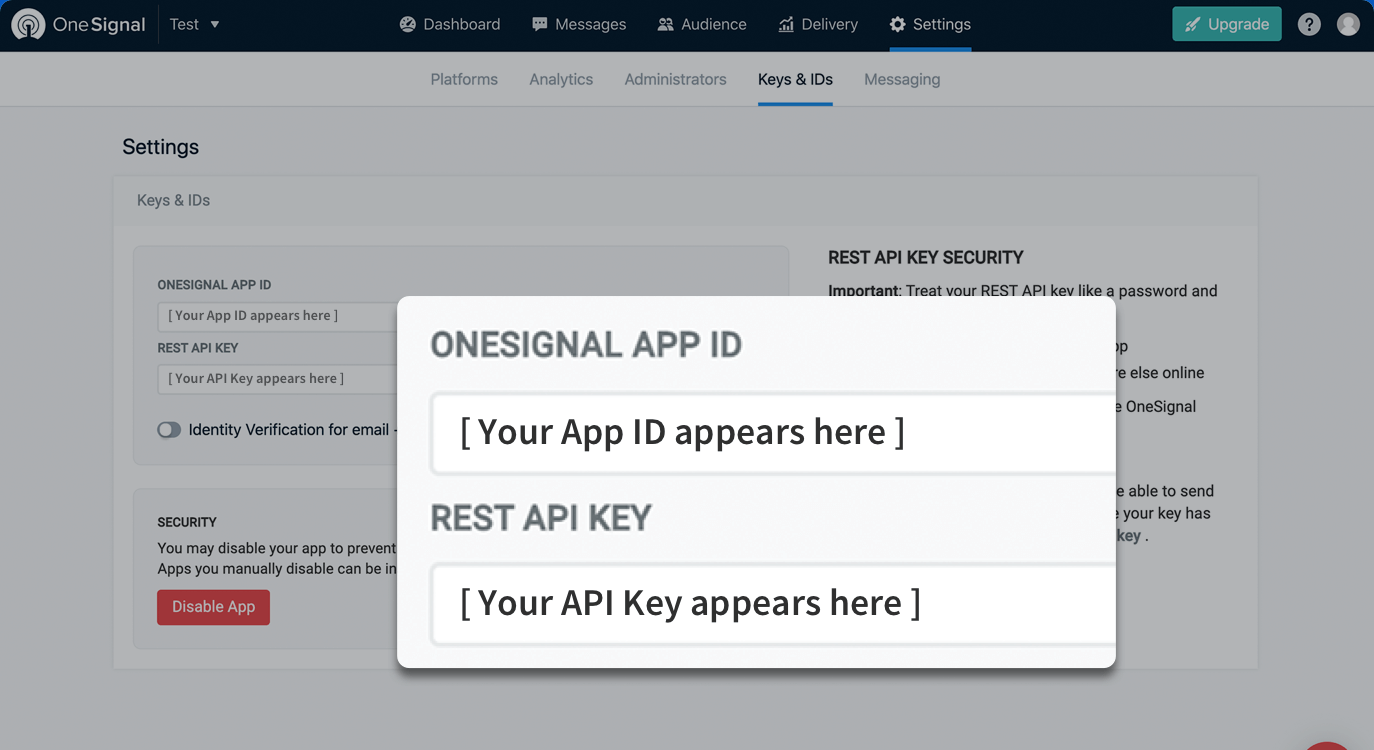Click the enlarged App ID field in callout
The image size is (1374, 750).
click(x=773, y=432)
